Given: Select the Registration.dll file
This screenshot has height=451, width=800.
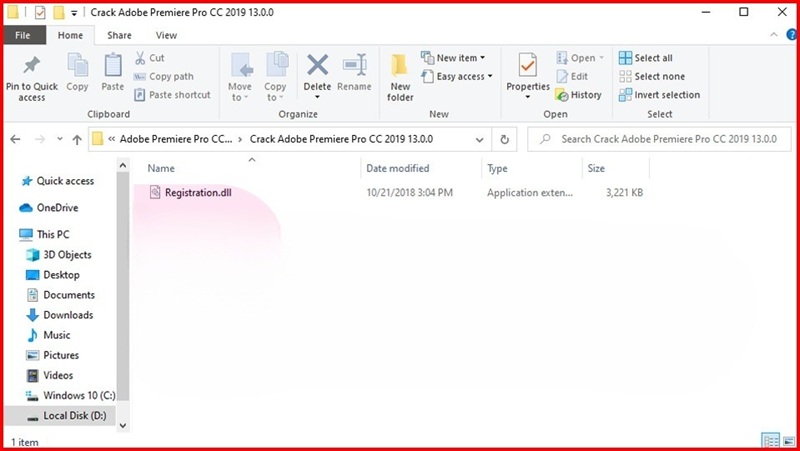Looking at the screenshot, I should [197, 192].
